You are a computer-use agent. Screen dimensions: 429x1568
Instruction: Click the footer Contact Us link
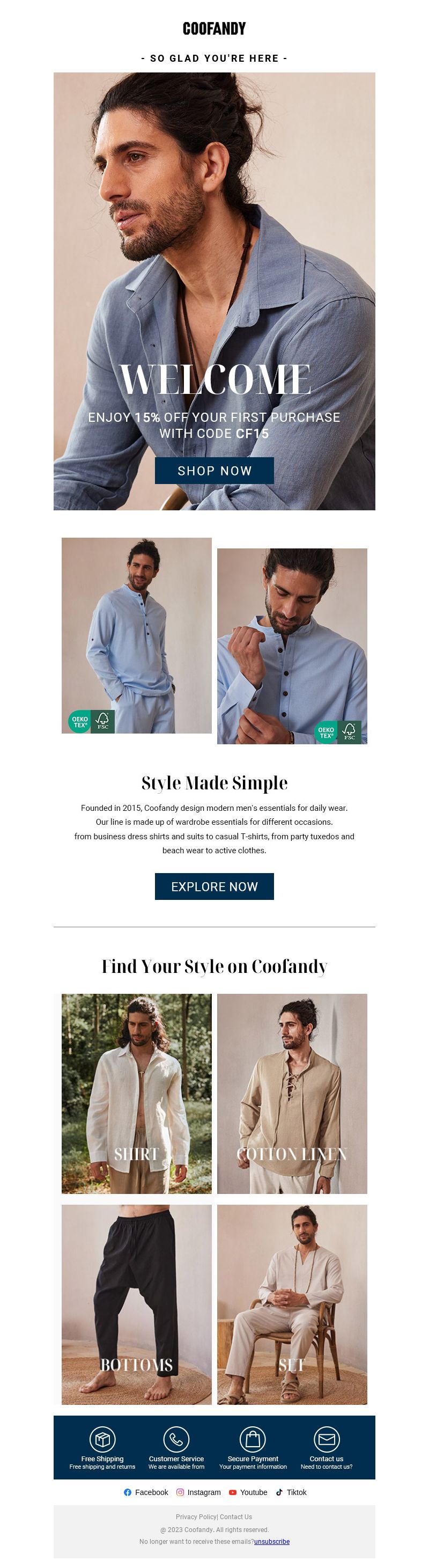[x=235, y=1517]
